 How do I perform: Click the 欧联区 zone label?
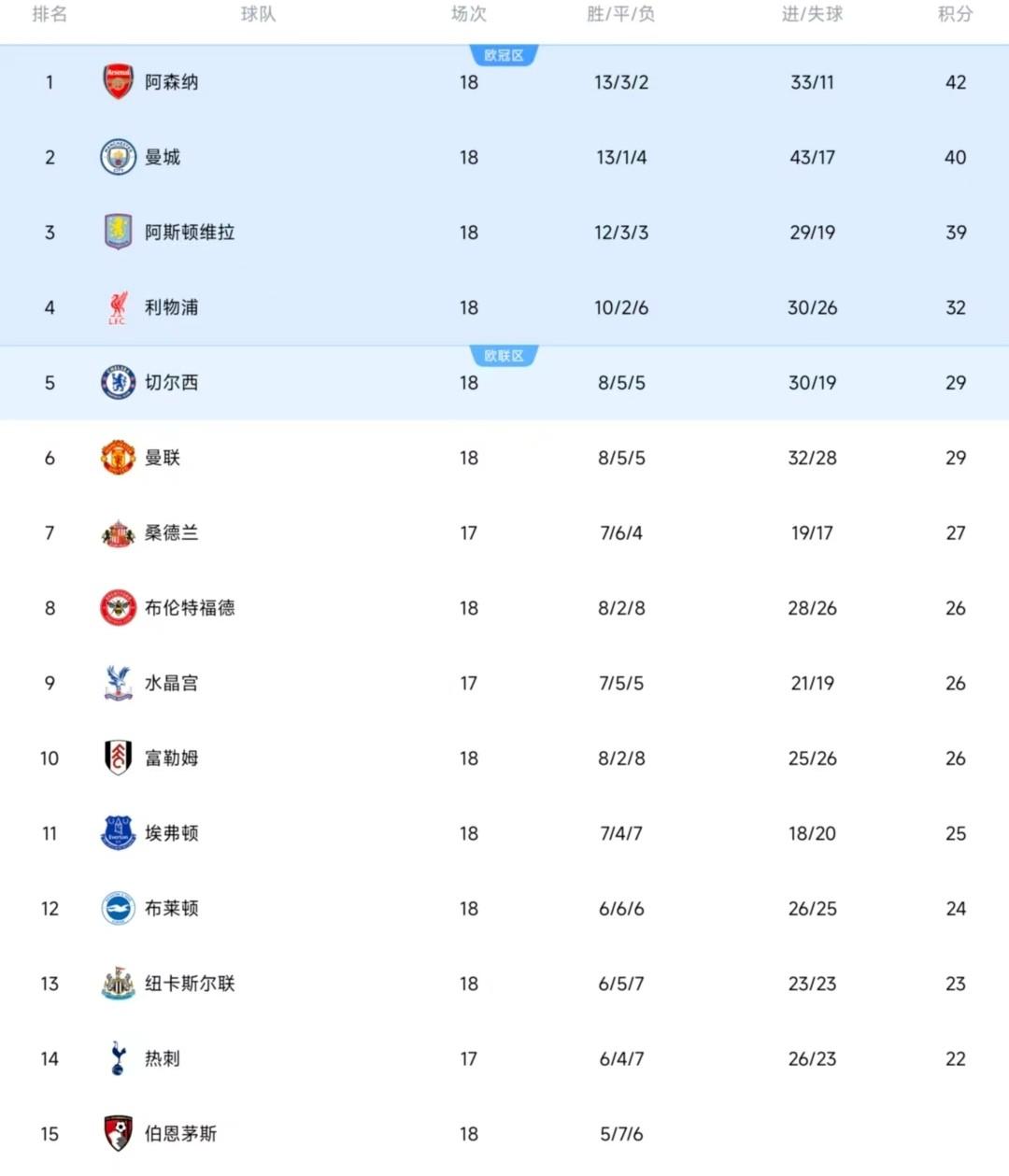504,356
